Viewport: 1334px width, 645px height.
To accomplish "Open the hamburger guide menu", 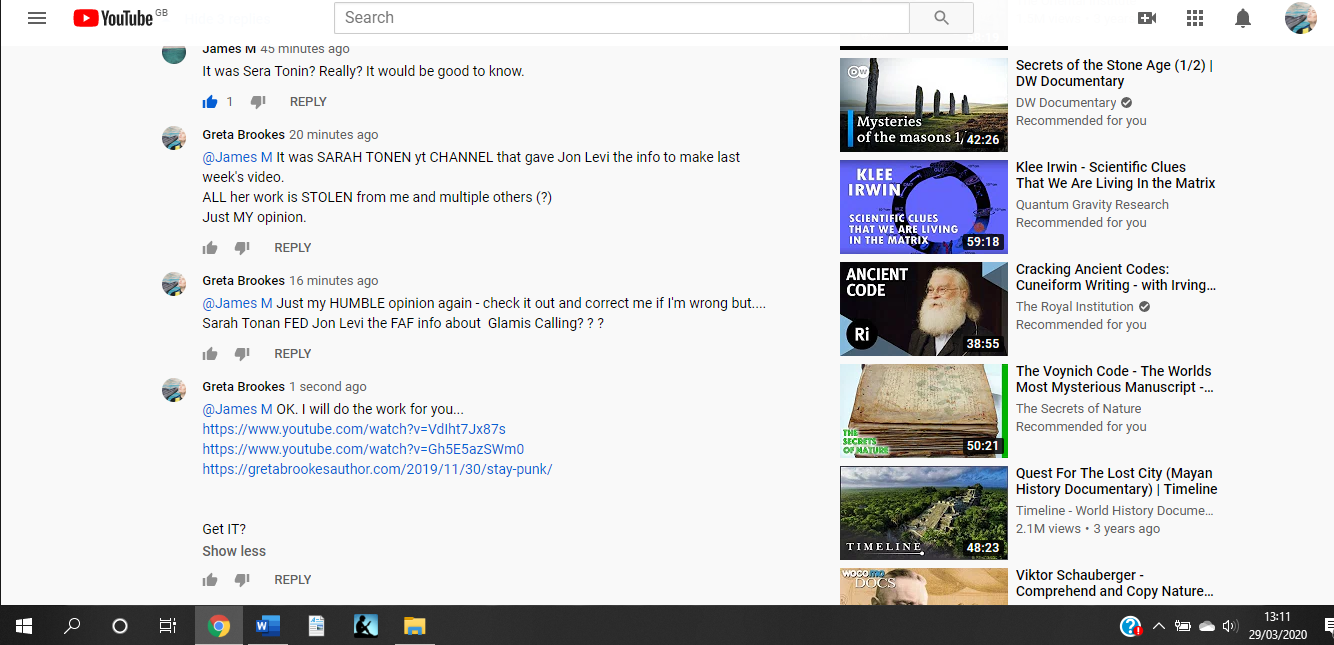I will pos(37,18).
